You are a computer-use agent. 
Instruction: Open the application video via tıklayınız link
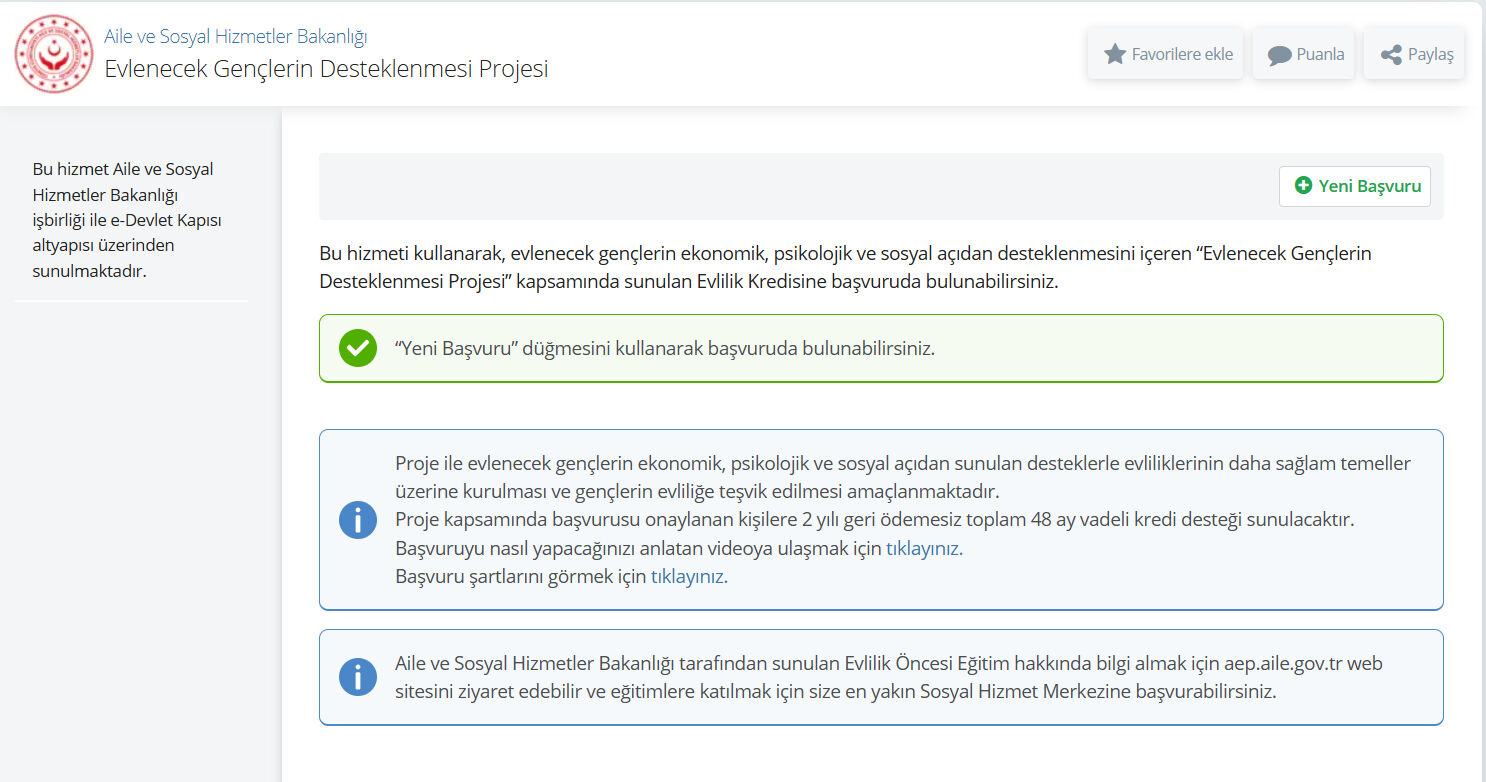pos(923,548)
